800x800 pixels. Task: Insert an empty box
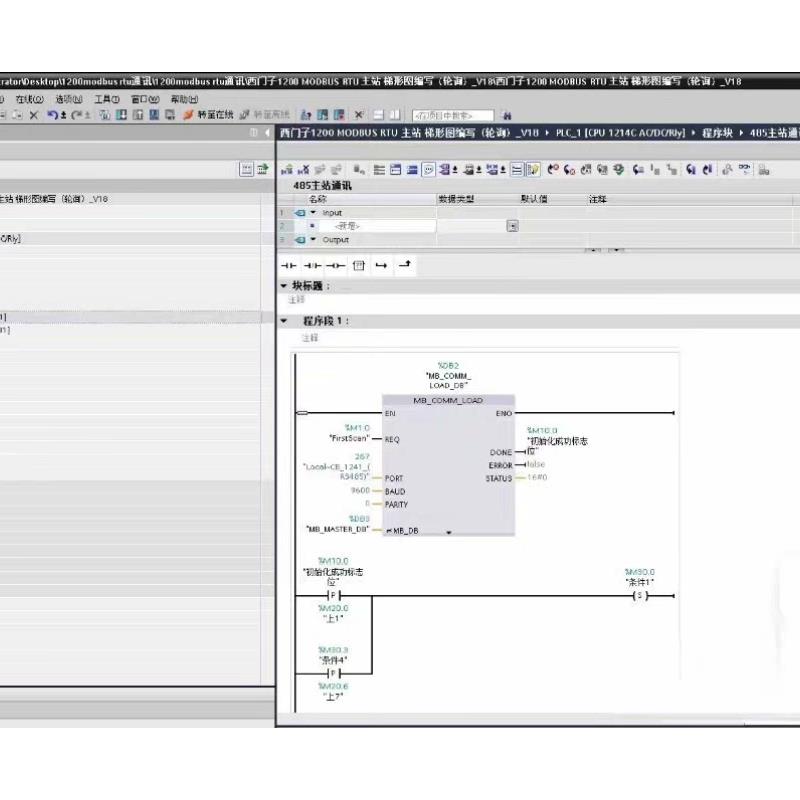(359, 265)
